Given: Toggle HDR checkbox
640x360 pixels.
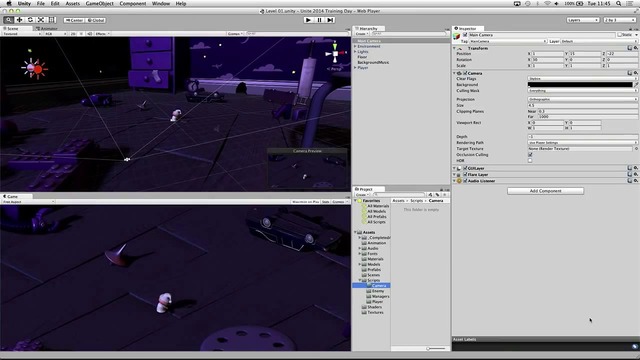Looking at the screenshot, I should pyautogui.click(x=530, y=160).
